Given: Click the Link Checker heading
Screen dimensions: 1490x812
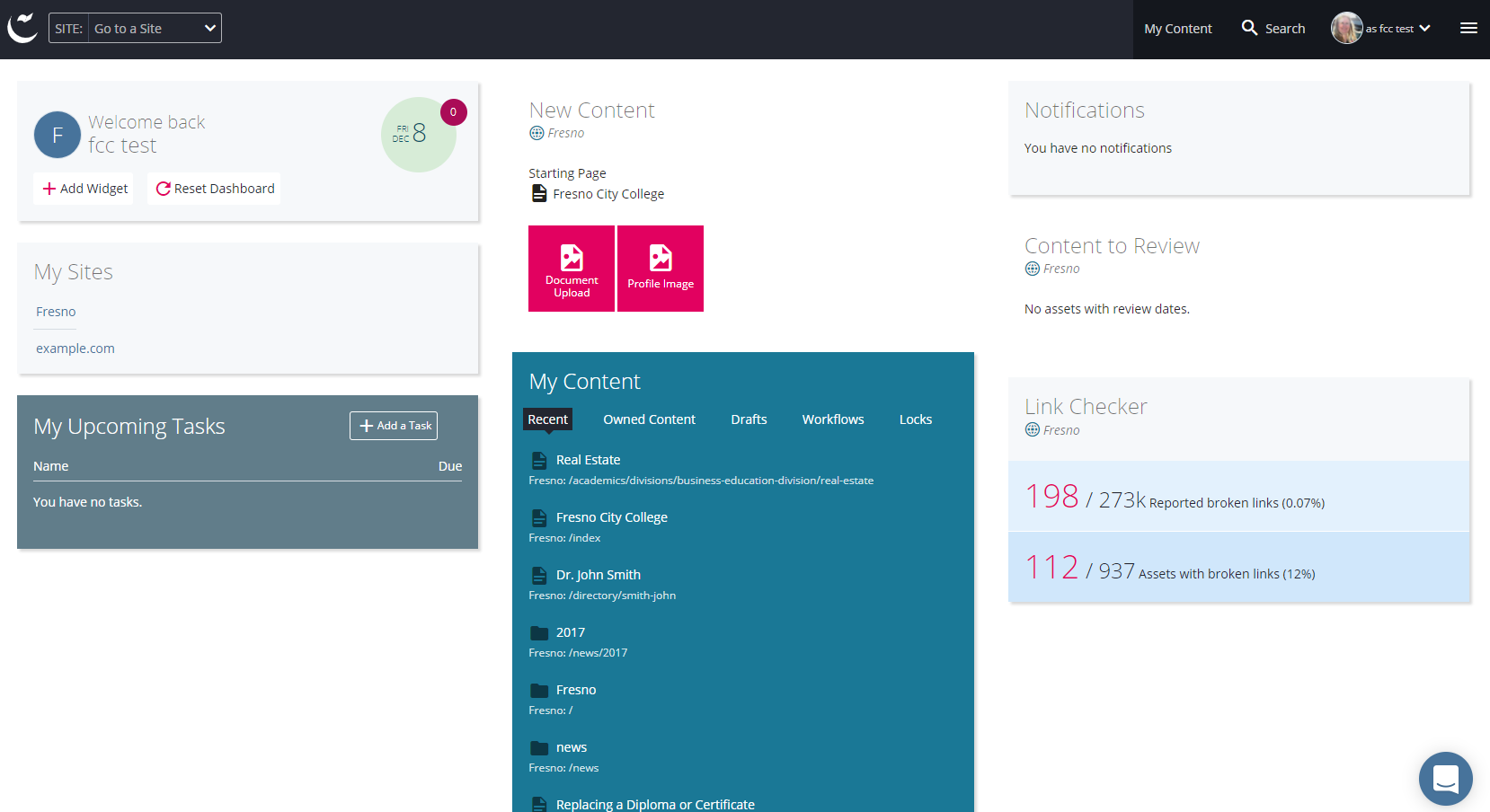Looking at the screenshot, I should tap(1086, 407).
